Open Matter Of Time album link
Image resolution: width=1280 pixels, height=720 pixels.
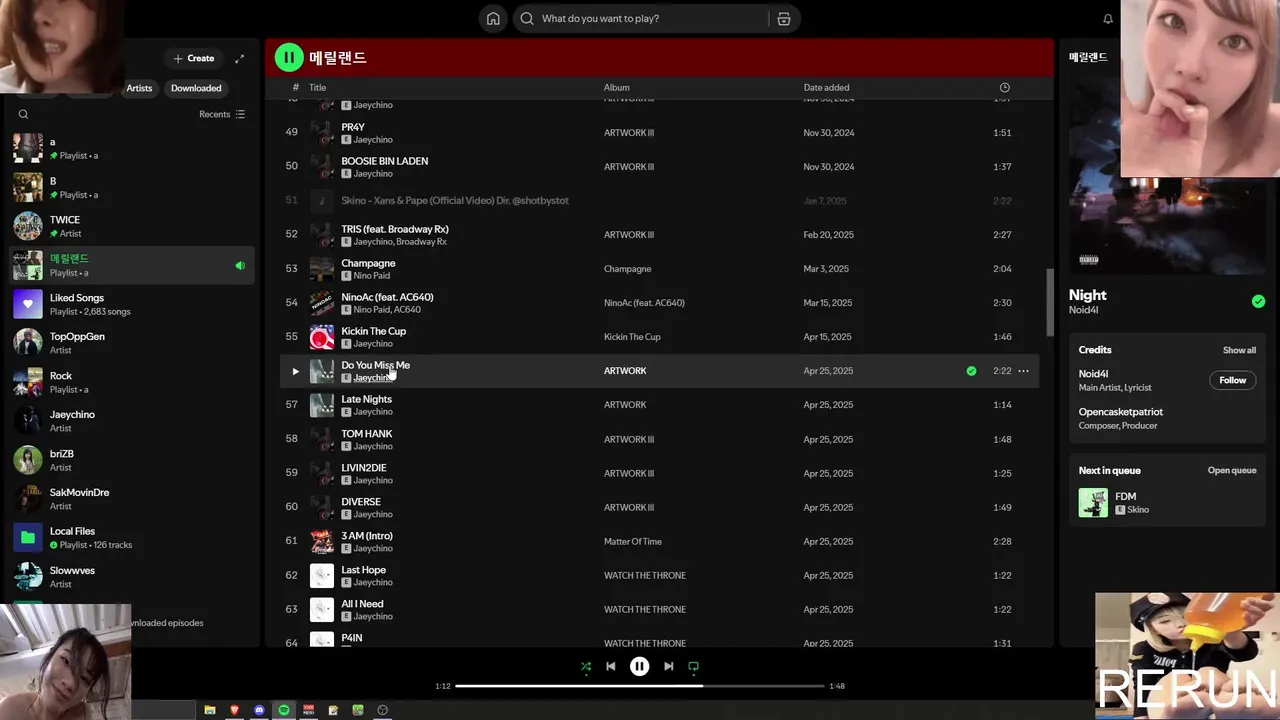[x=633, y=542]
